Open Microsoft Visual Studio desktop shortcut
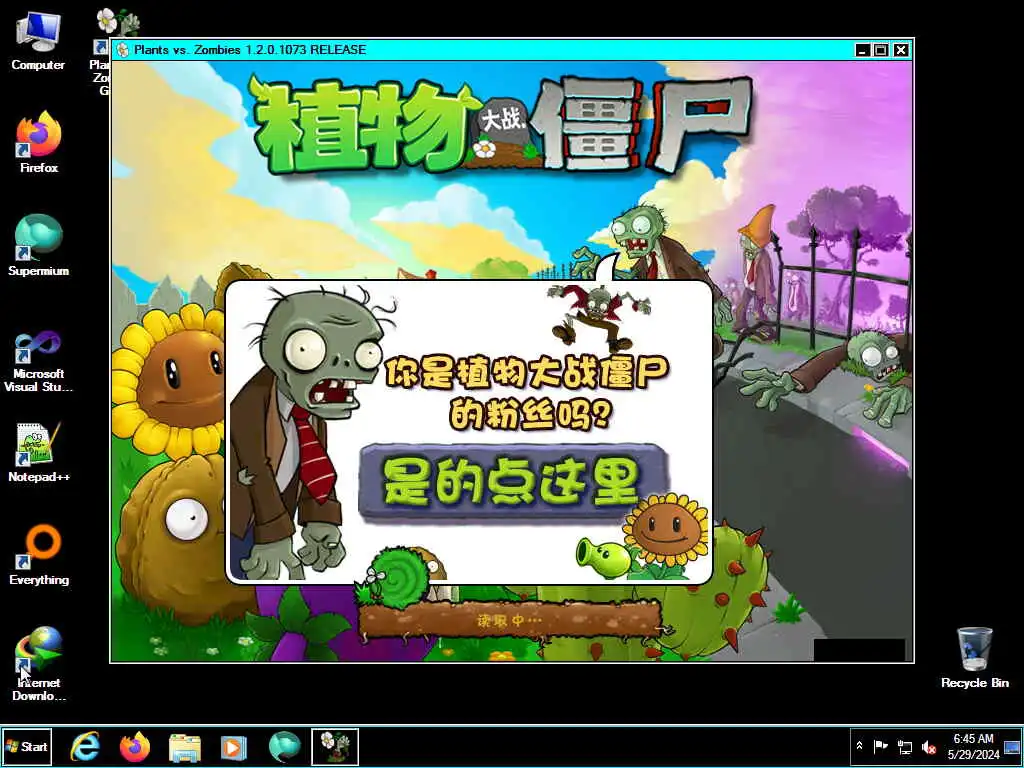The width and height of the screenshot is (1024, 768). 39,360
